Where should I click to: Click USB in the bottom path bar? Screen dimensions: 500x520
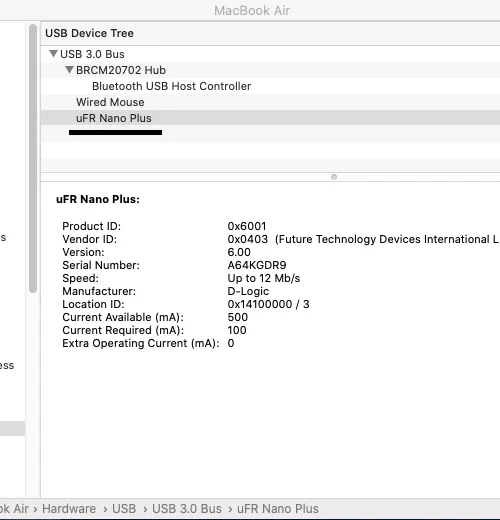(x=124, y=509)
